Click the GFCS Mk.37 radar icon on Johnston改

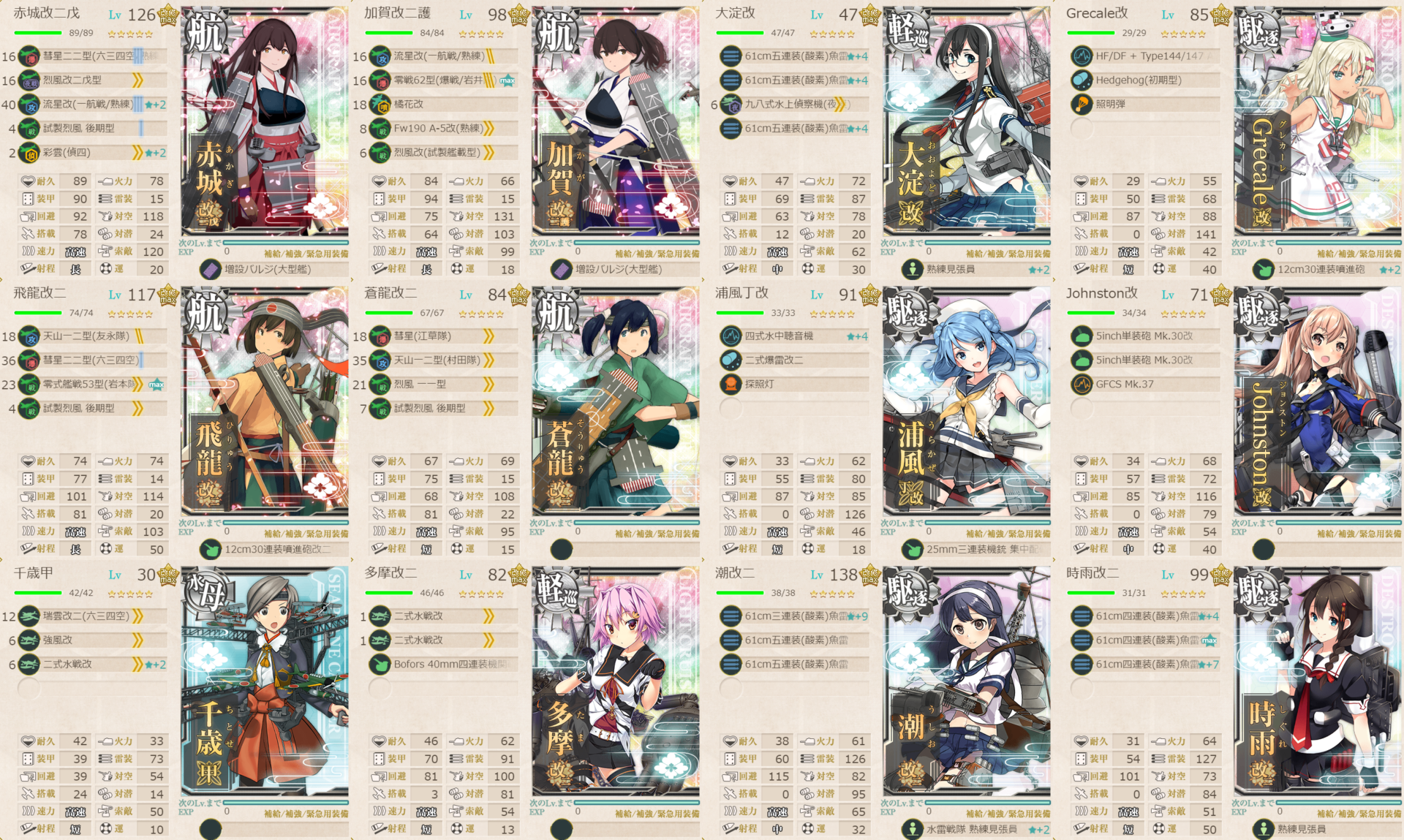coord(1082,384)
